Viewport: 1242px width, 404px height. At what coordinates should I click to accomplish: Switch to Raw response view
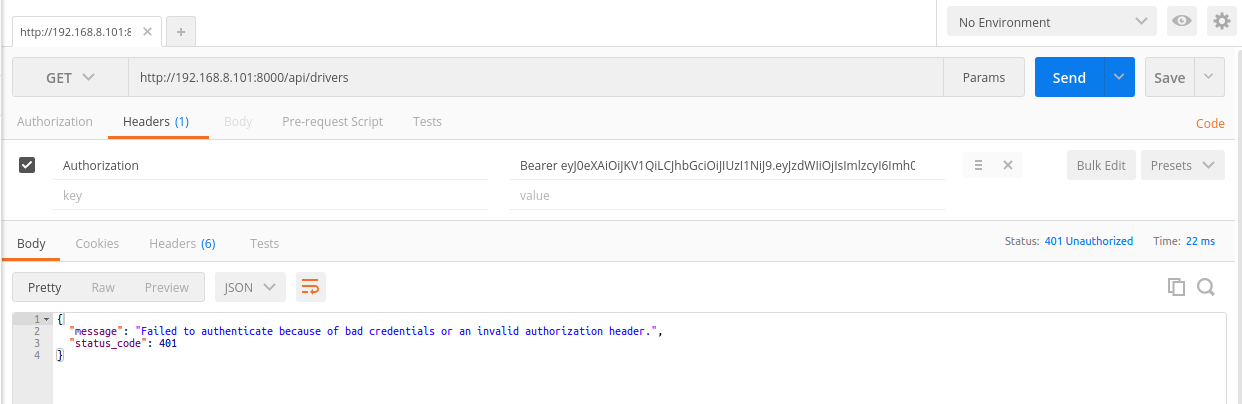pyautogui.click(x=103, y=287)
